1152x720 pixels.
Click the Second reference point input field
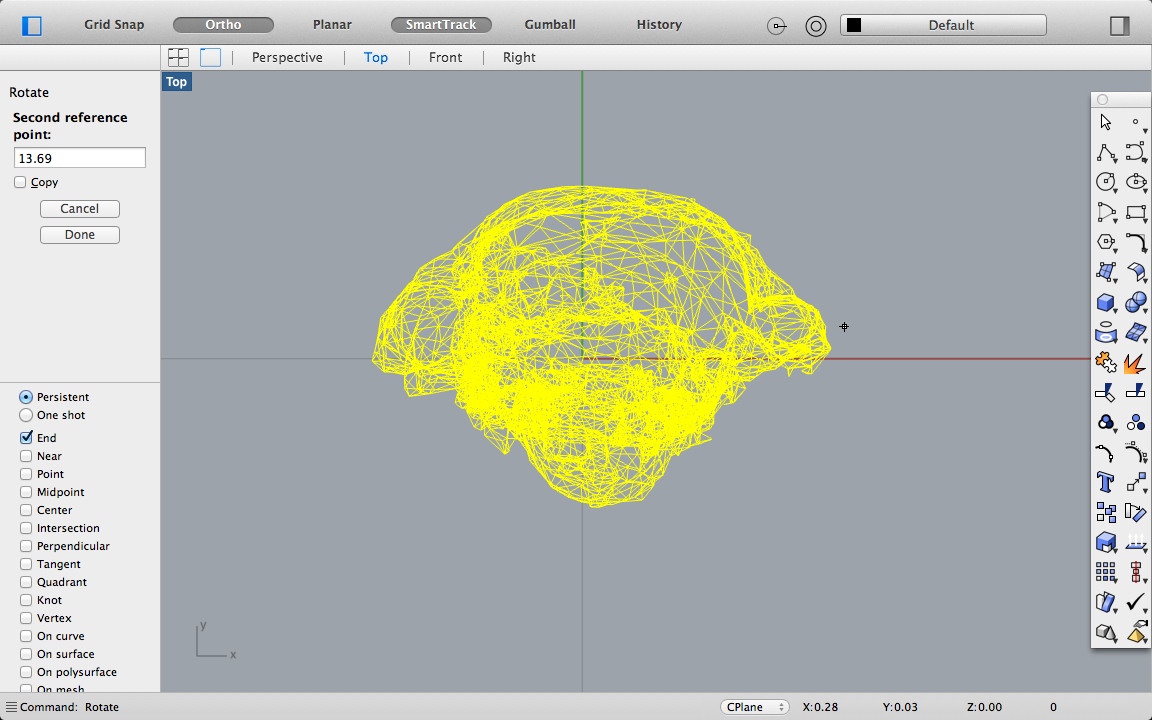79,157
